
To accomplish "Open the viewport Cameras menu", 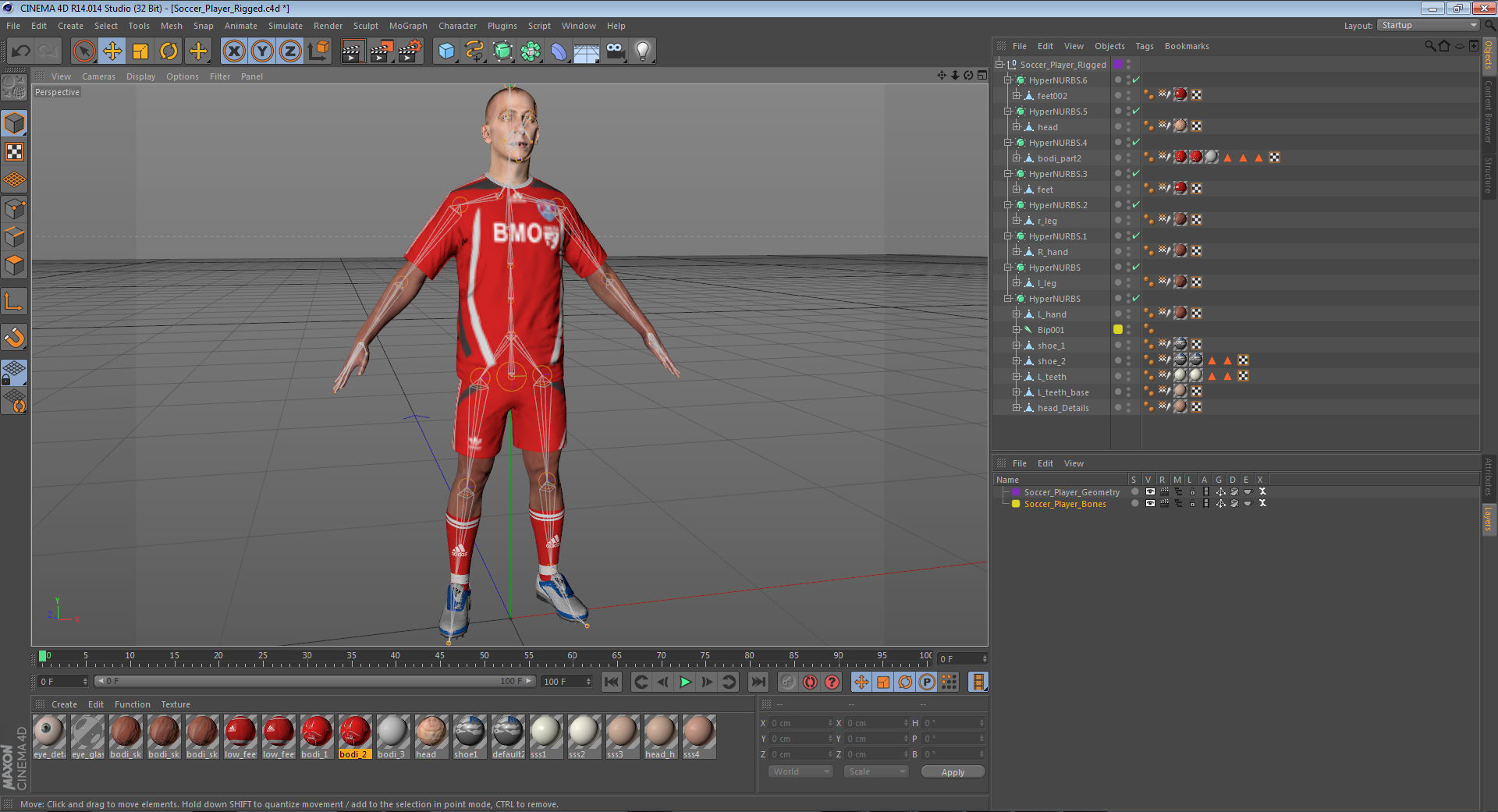I will point(98,76).
